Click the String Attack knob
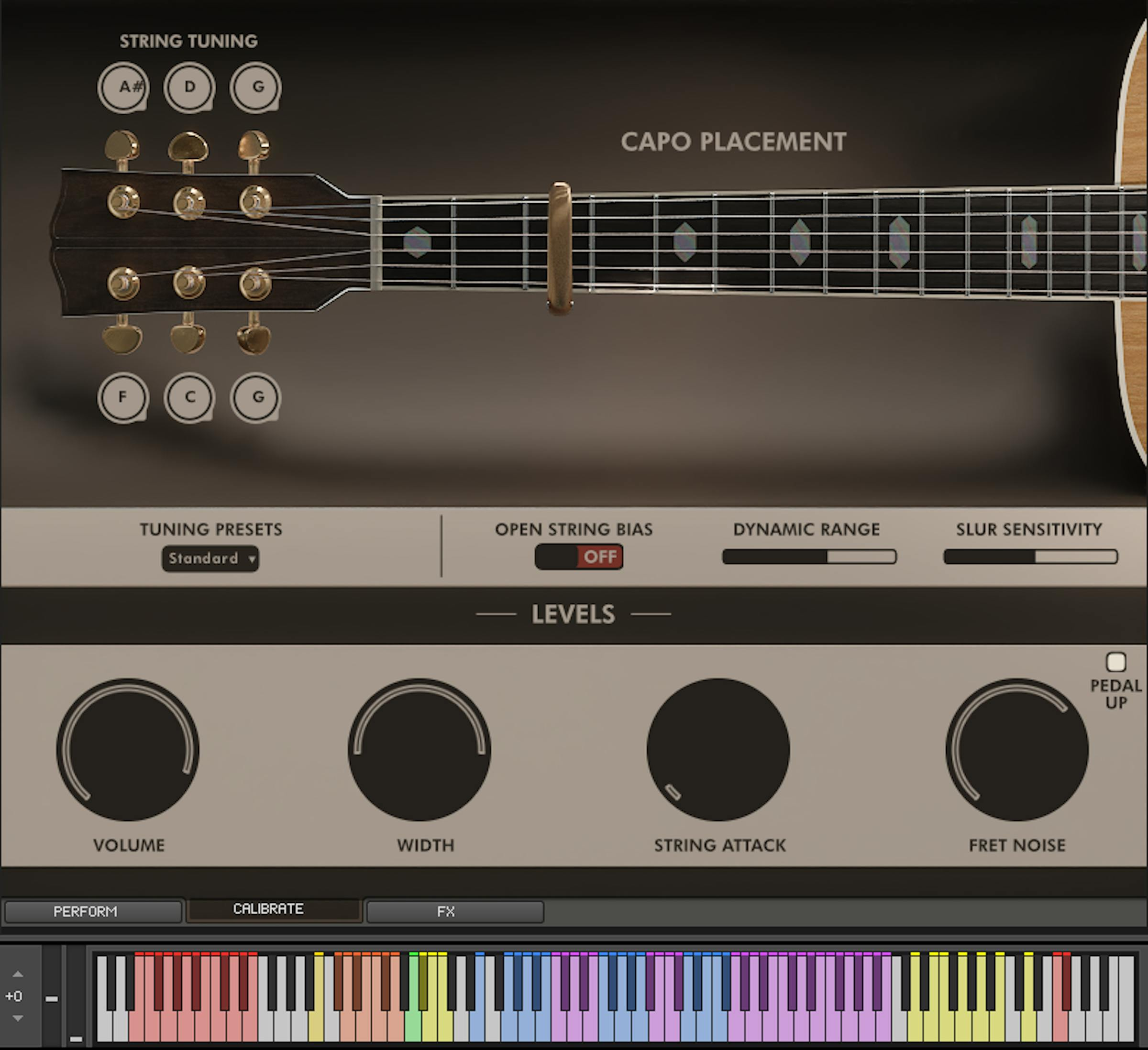1148x1050 pixels. pyautogui.click(x=718, y=750)
